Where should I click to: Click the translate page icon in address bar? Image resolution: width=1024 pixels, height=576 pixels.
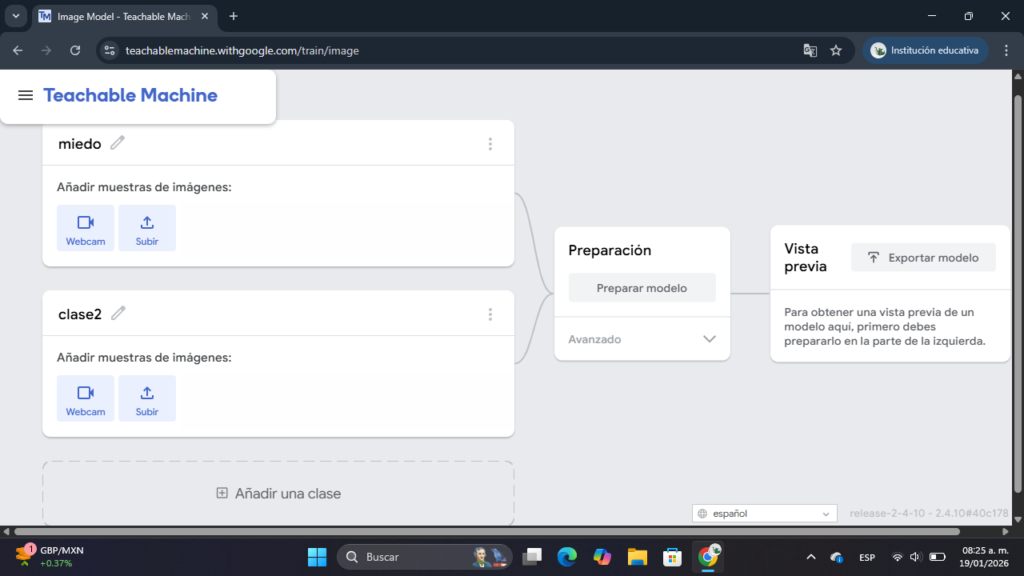(x=810, y=50)
